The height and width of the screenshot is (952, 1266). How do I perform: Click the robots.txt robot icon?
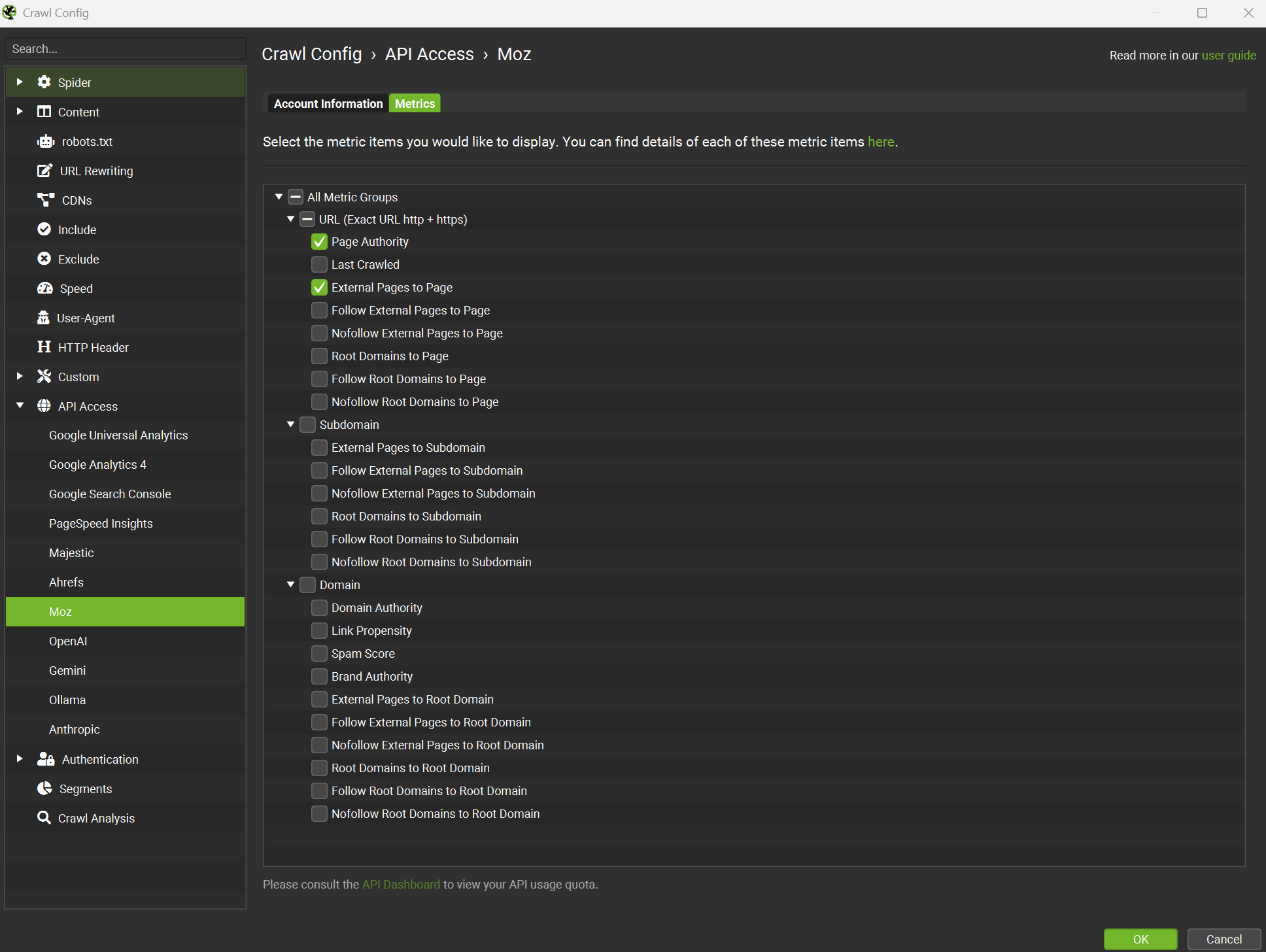(x=46, y=141)
